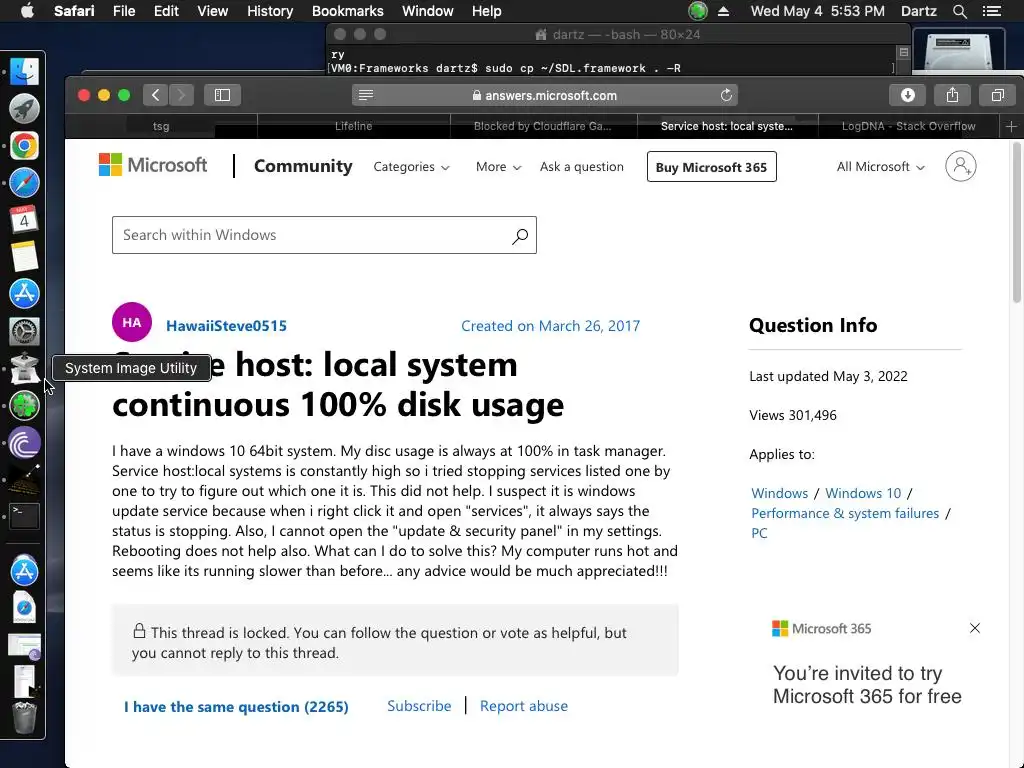Click Safari back navigation arrow
Image resolution: width=1024 pixels, height=768 pixels.
[155, 95]
